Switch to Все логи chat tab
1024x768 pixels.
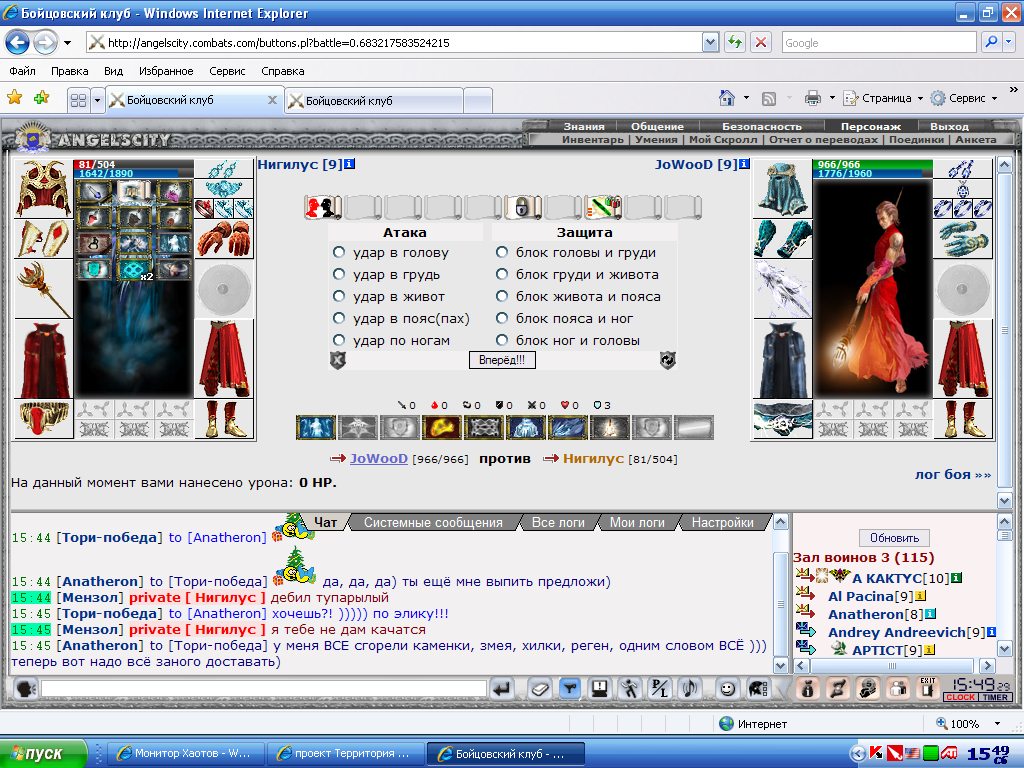point(558,522)
